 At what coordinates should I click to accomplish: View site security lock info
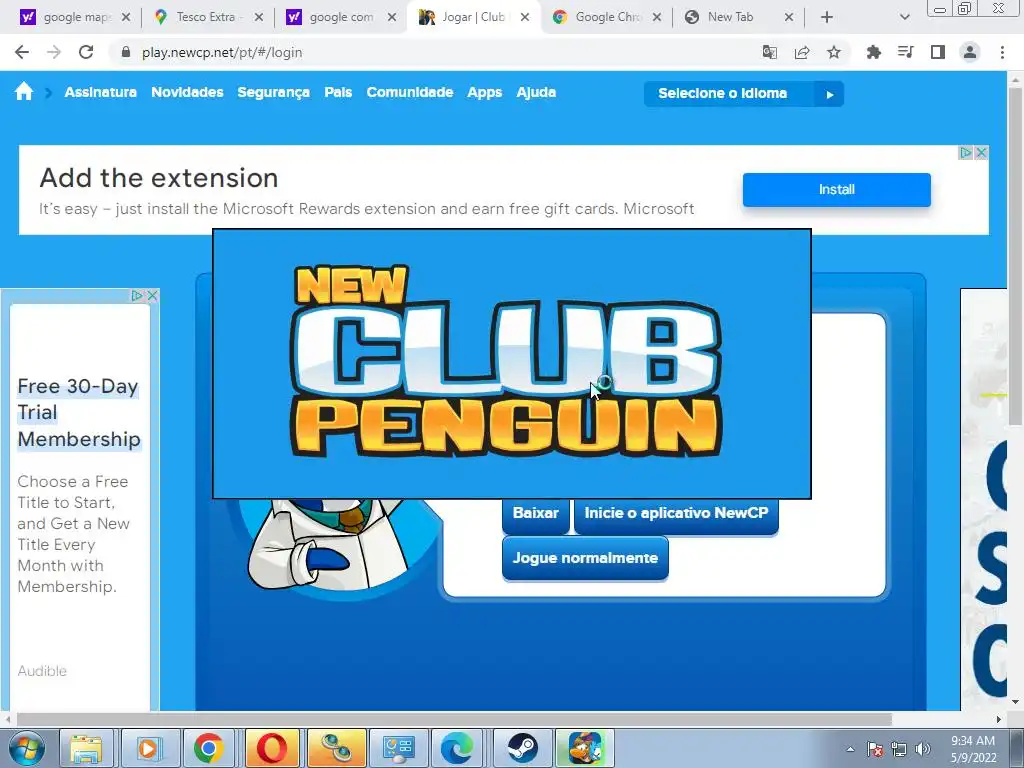point(126,52)
